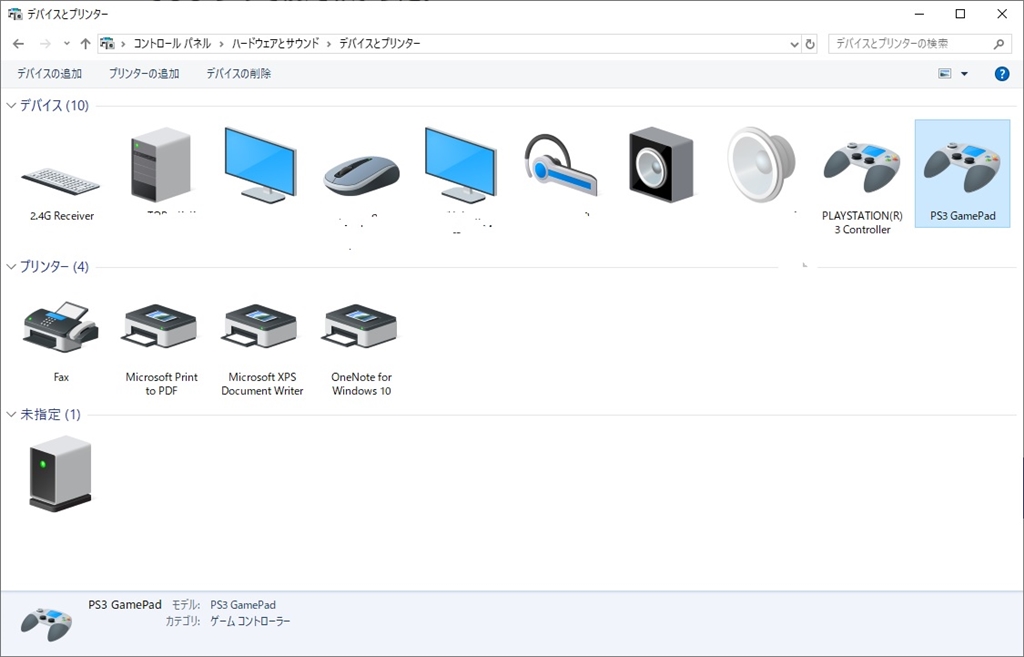This screenshot has width=1024, height=657.
Task: Click the change view icon
Action: click(x=944, y=74)
